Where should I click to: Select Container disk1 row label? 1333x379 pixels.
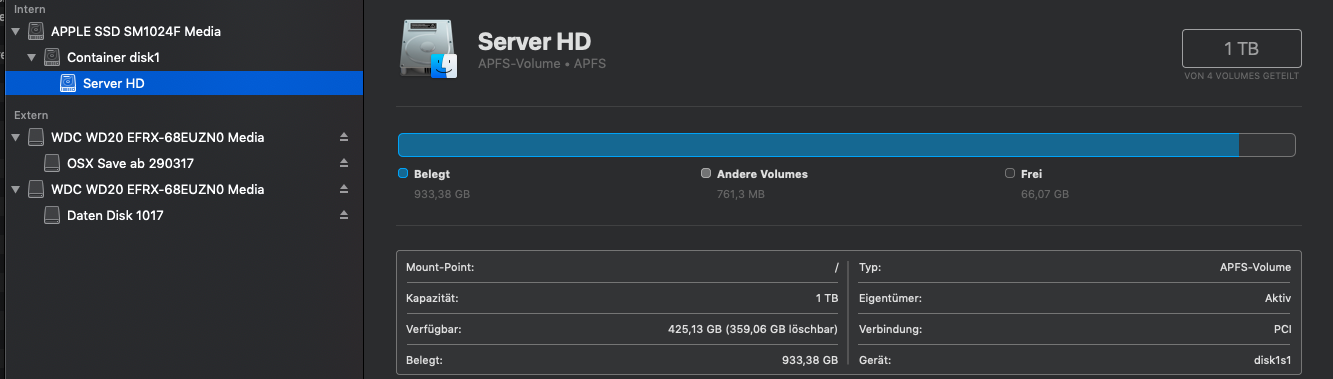113,58
